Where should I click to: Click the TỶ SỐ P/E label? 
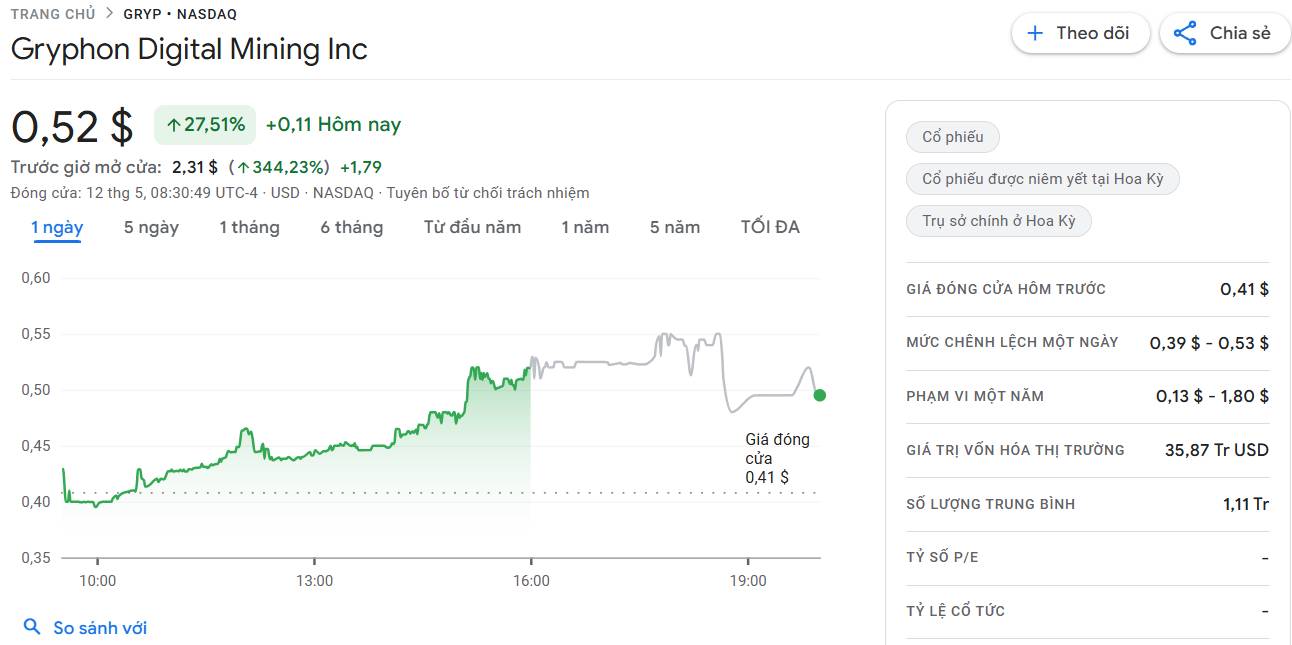(942, 557)
